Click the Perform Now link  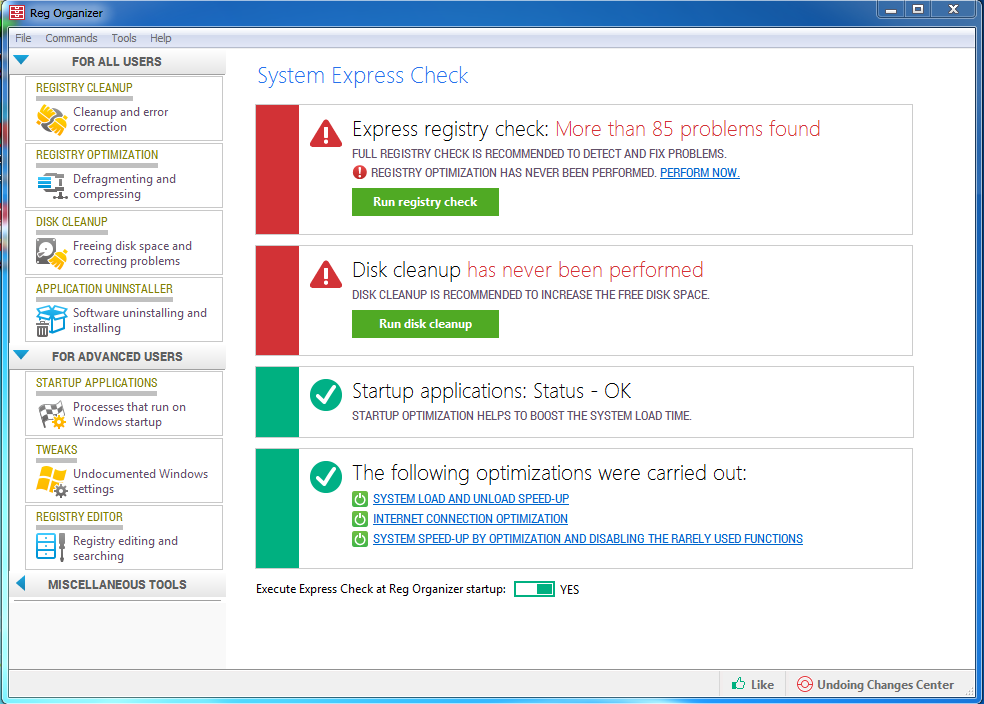[x=700, y=173]
